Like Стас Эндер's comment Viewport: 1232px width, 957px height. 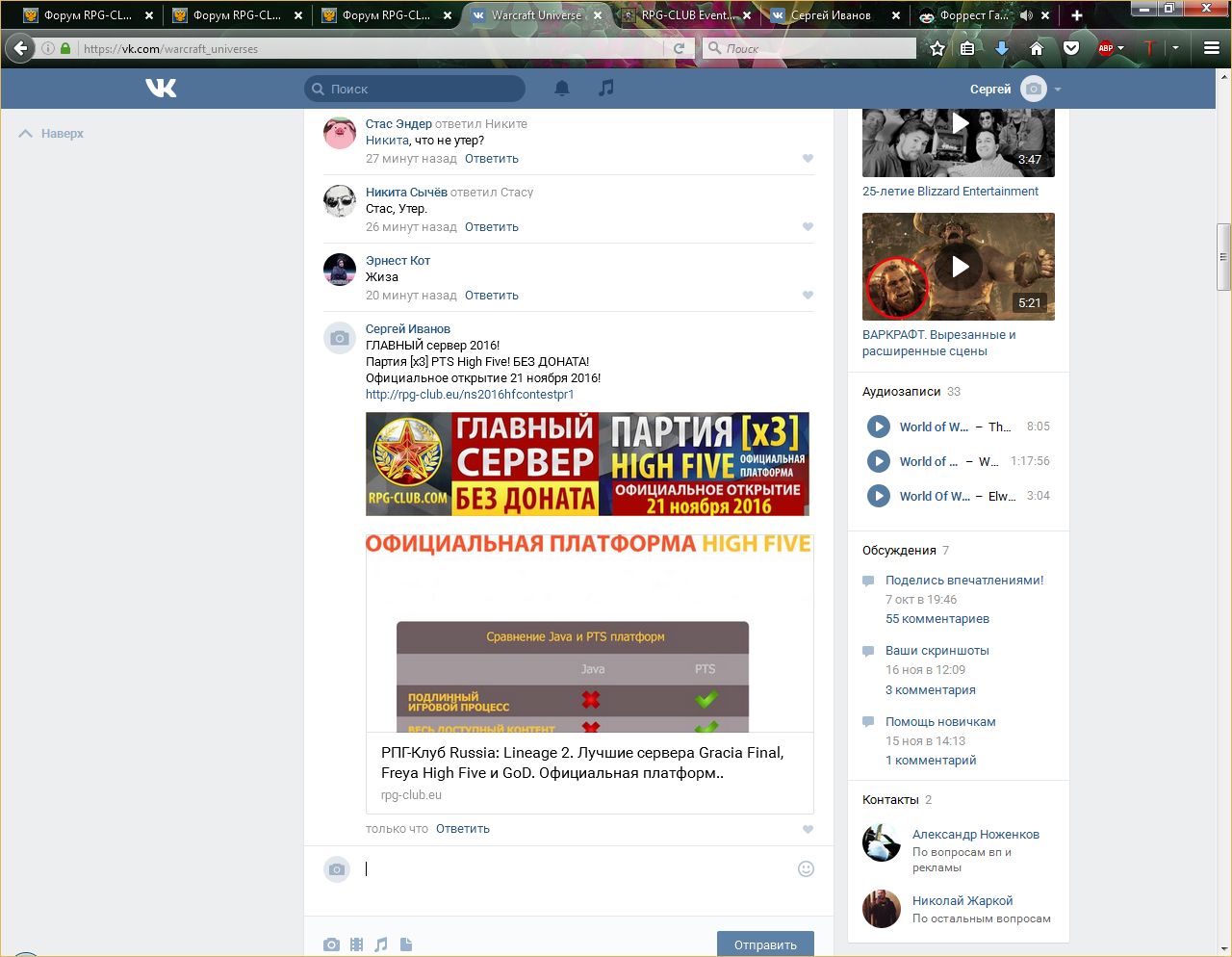click(x=808, y=159)
